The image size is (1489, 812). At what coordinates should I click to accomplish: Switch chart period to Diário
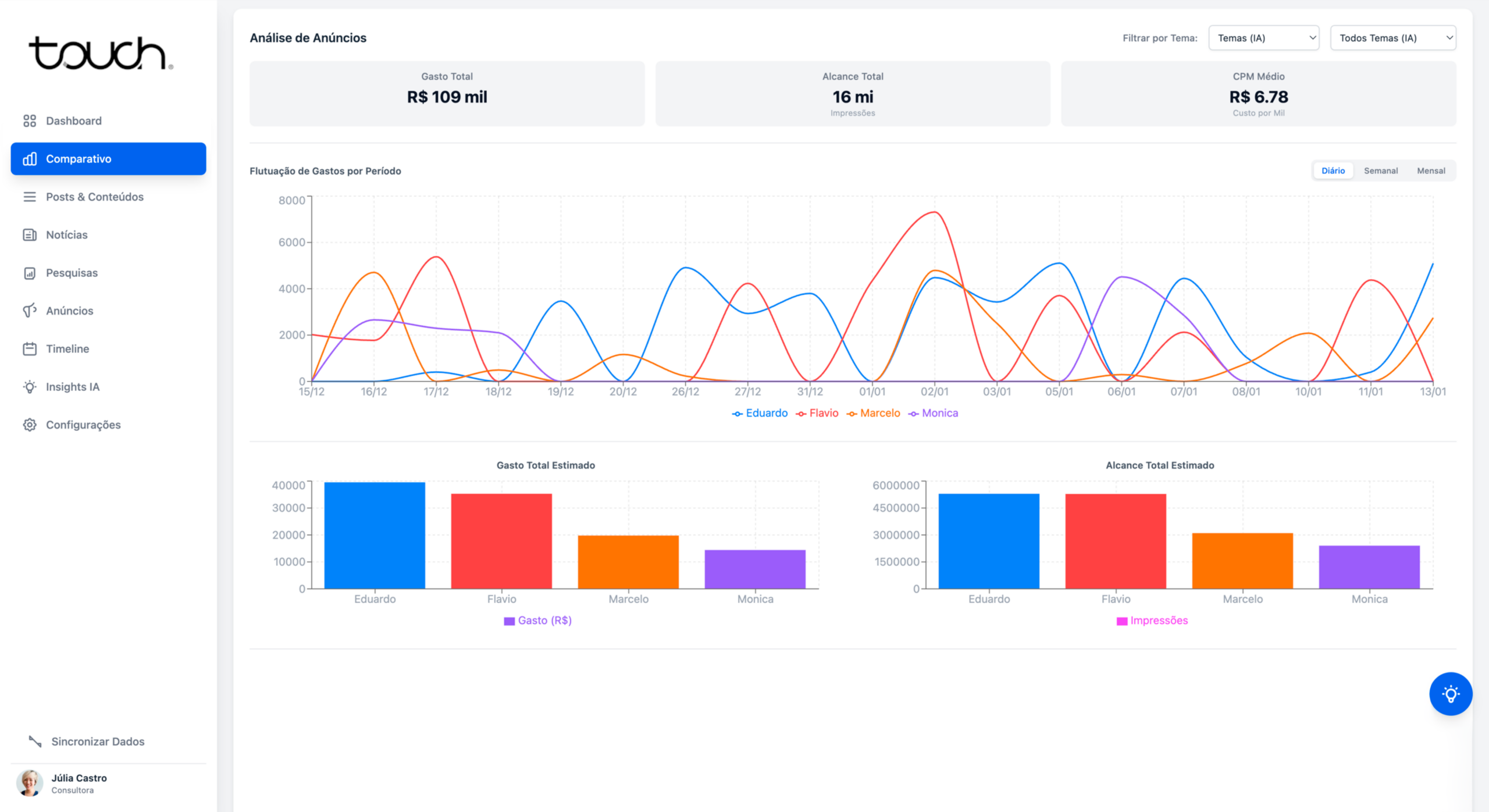pyautogui.click(x=1333, y=170)
